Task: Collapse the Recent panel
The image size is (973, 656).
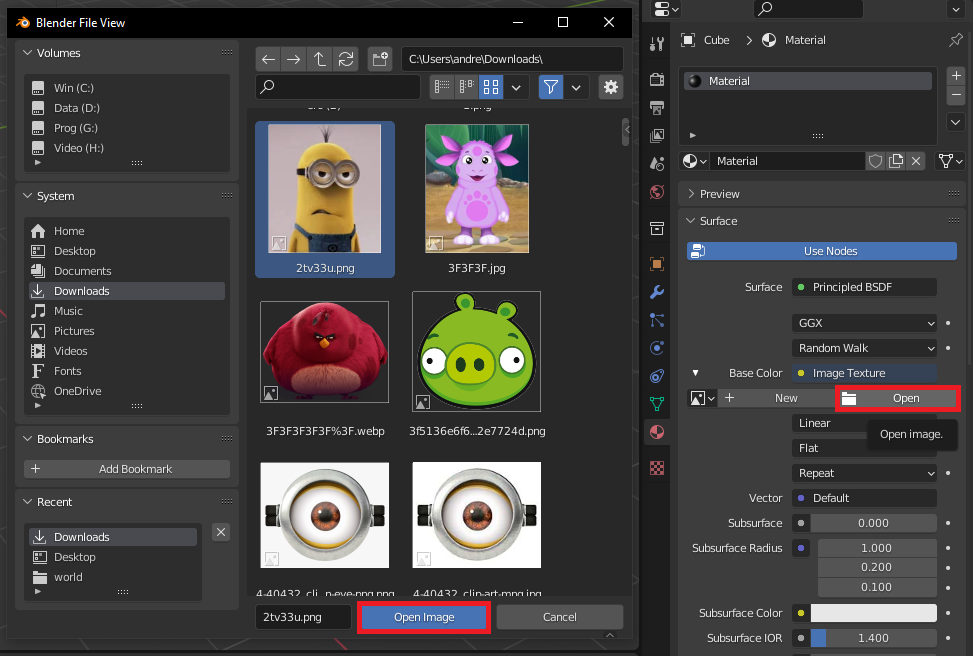Action: 27,501
